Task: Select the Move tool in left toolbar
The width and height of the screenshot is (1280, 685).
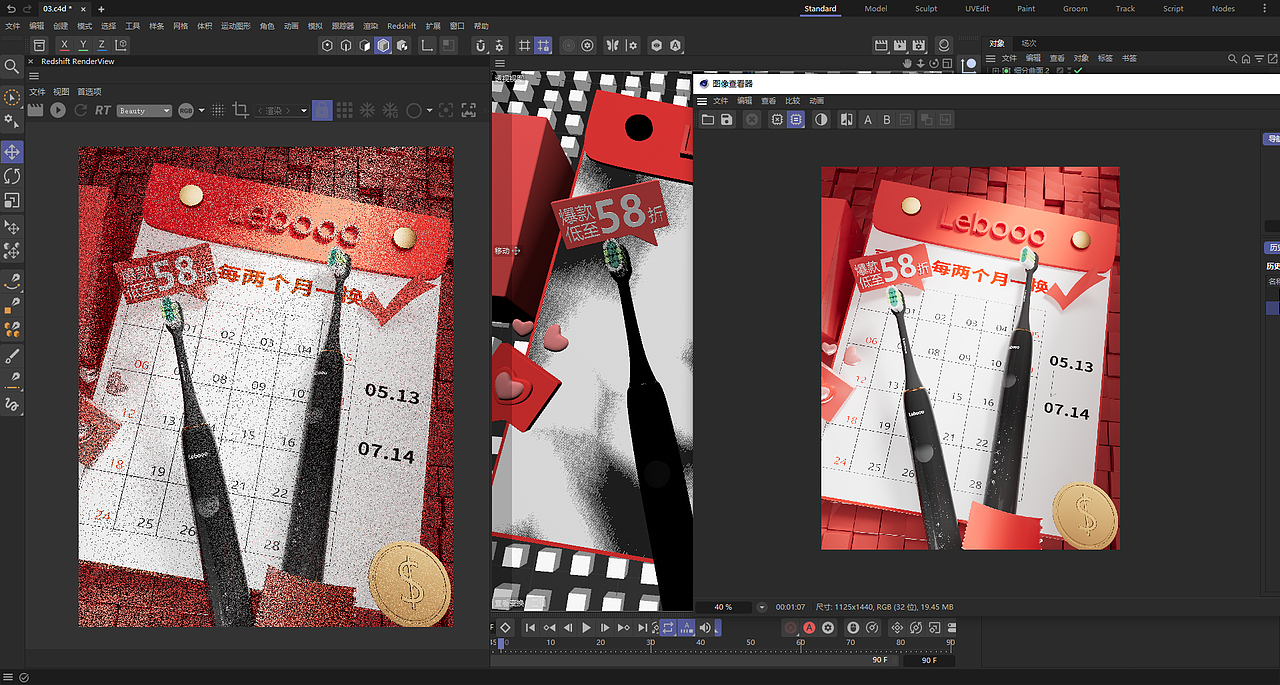Action: (12, 151)
